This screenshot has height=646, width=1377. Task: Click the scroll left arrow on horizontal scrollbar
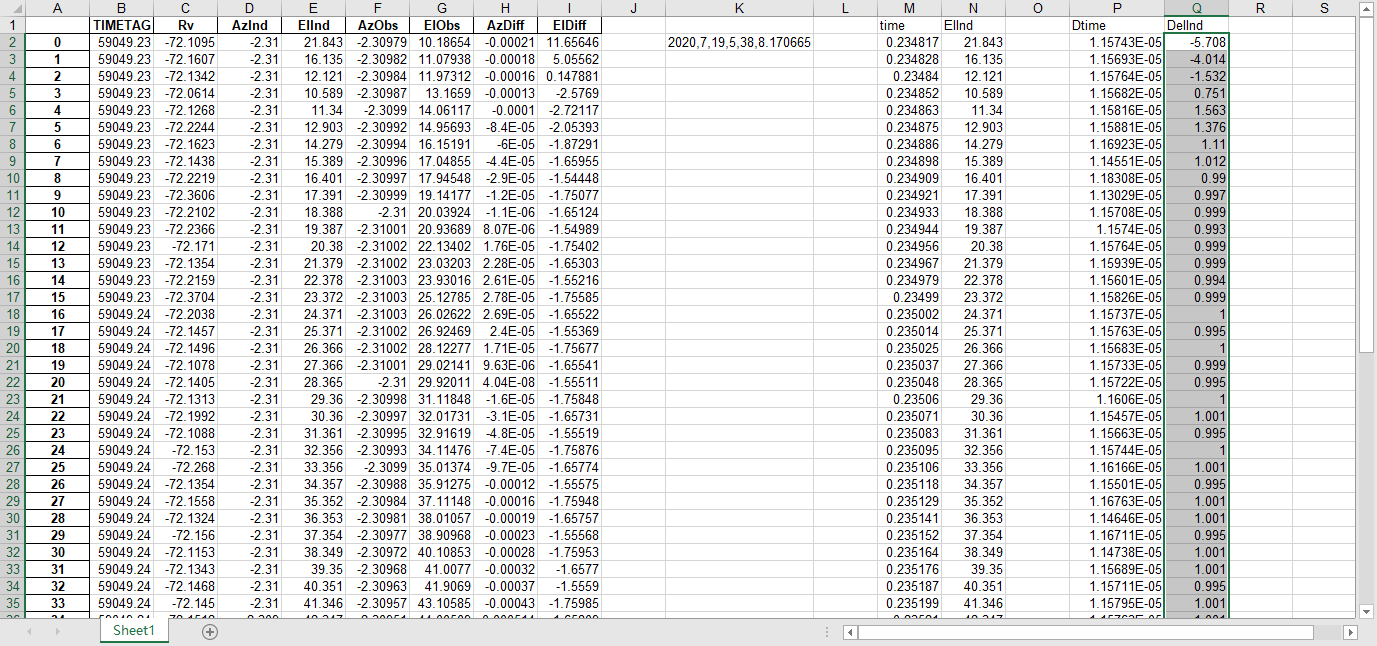(852, 632)
